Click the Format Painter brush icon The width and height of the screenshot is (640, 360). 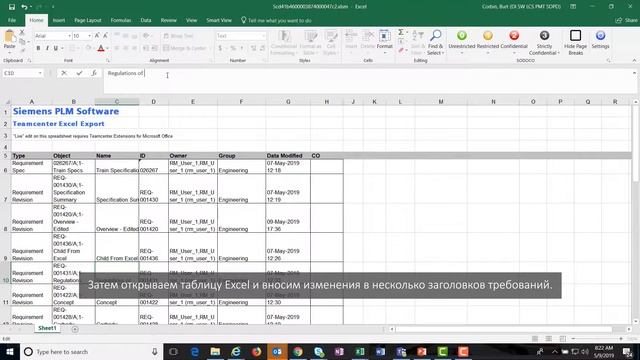(x=22, y=50)
